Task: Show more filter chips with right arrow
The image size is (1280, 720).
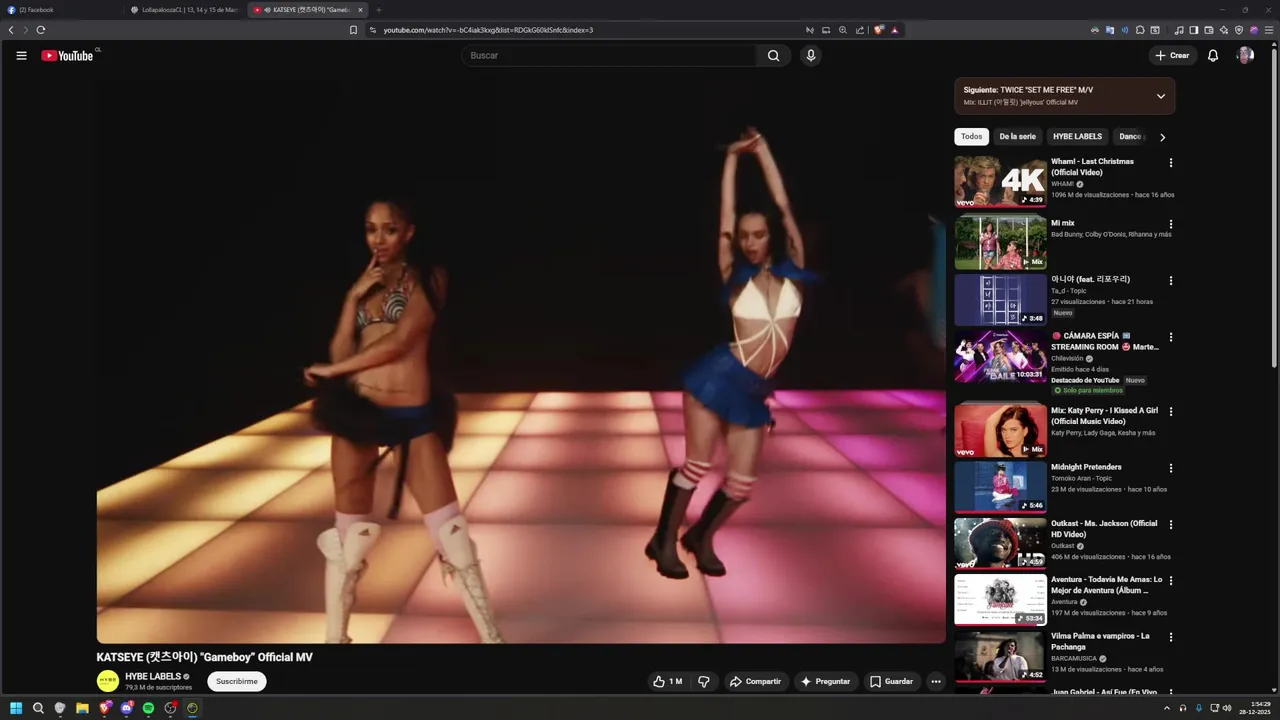Action: pos(1162,137)
